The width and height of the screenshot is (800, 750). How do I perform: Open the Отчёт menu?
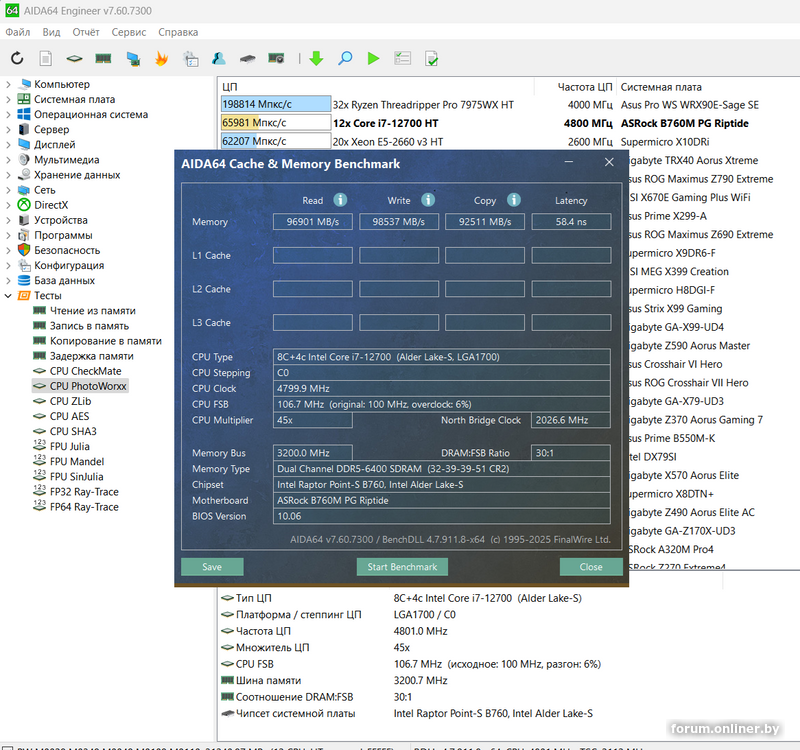click(x=86, y=32)
